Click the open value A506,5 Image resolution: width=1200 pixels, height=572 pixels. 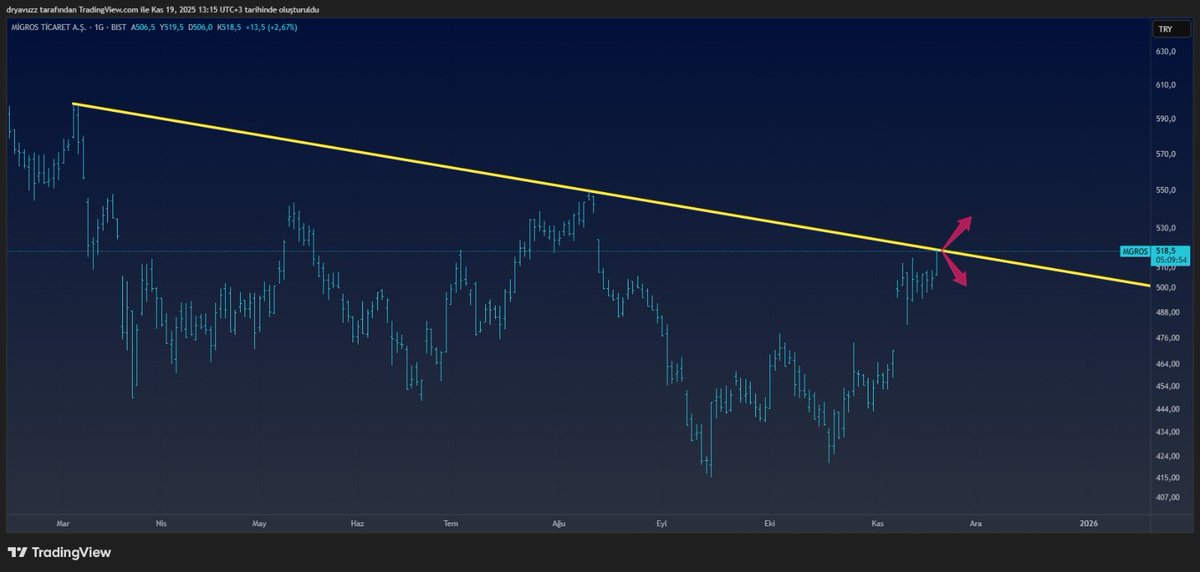pos(143,27)
